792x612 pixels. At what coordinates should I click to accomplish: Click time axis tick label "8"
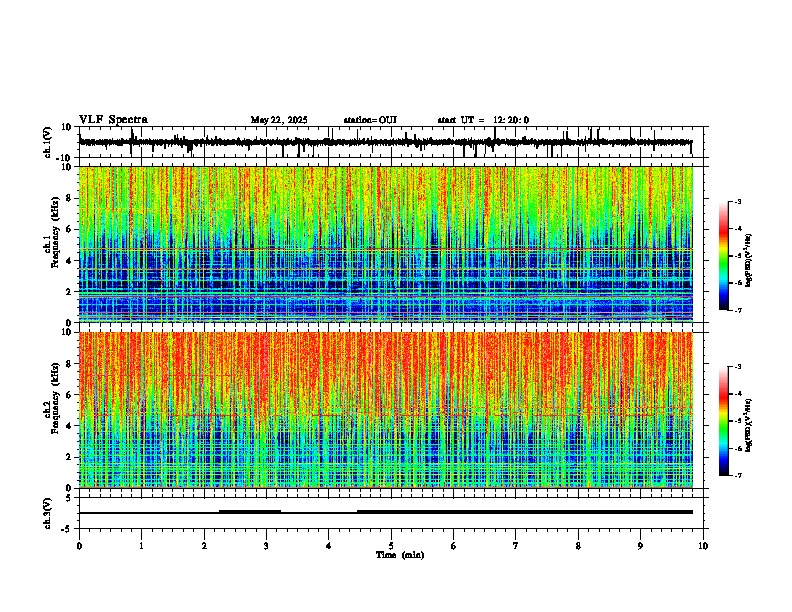[x=578, y=546]
